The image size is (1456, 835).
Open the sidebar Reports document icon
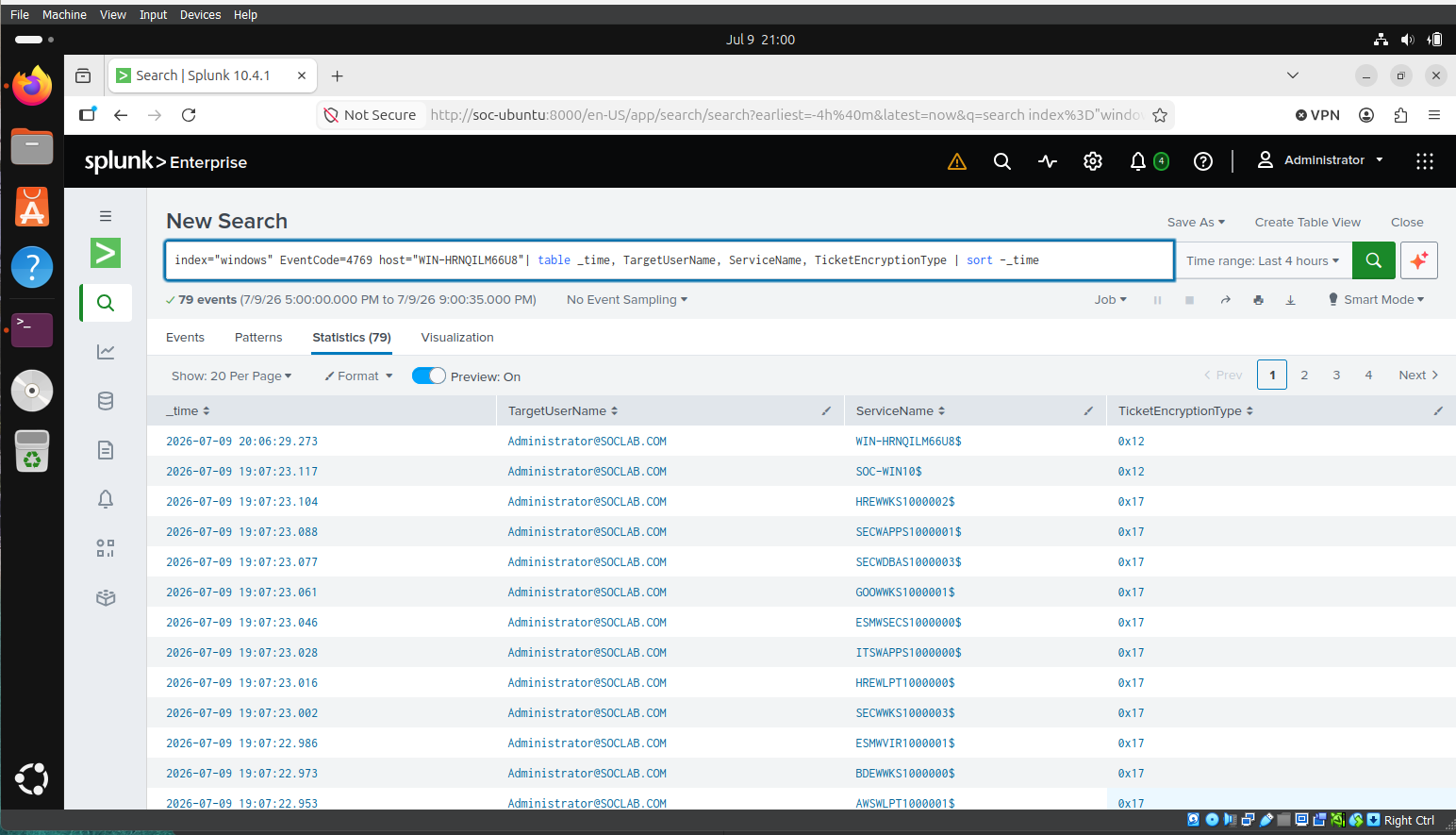[106, 450]
